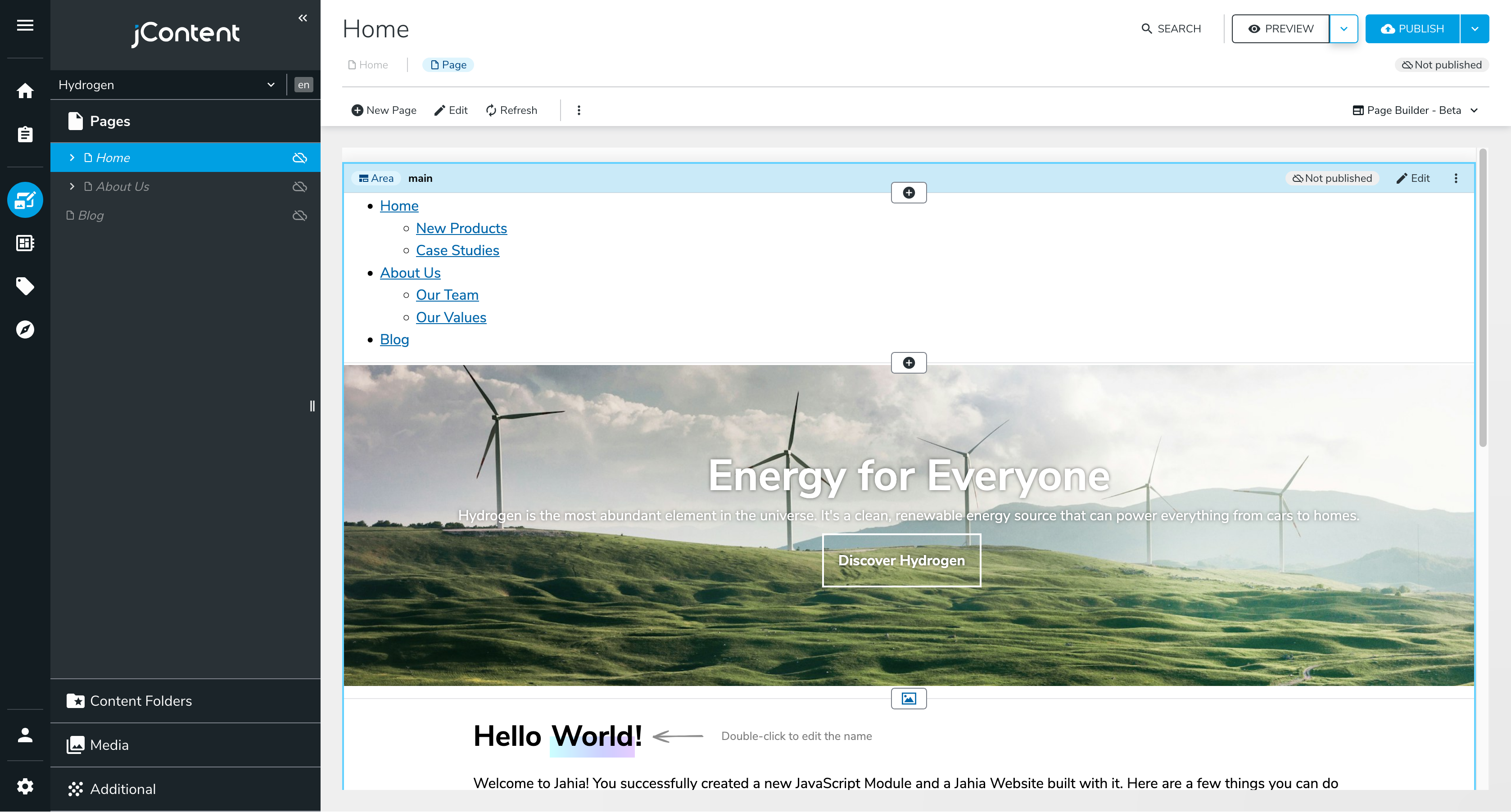This screenshot has height=812, width=1511.
Task: Open Page Builder - Beta view dropdown
Action: pyautogui.click(x=1414, y=110)
